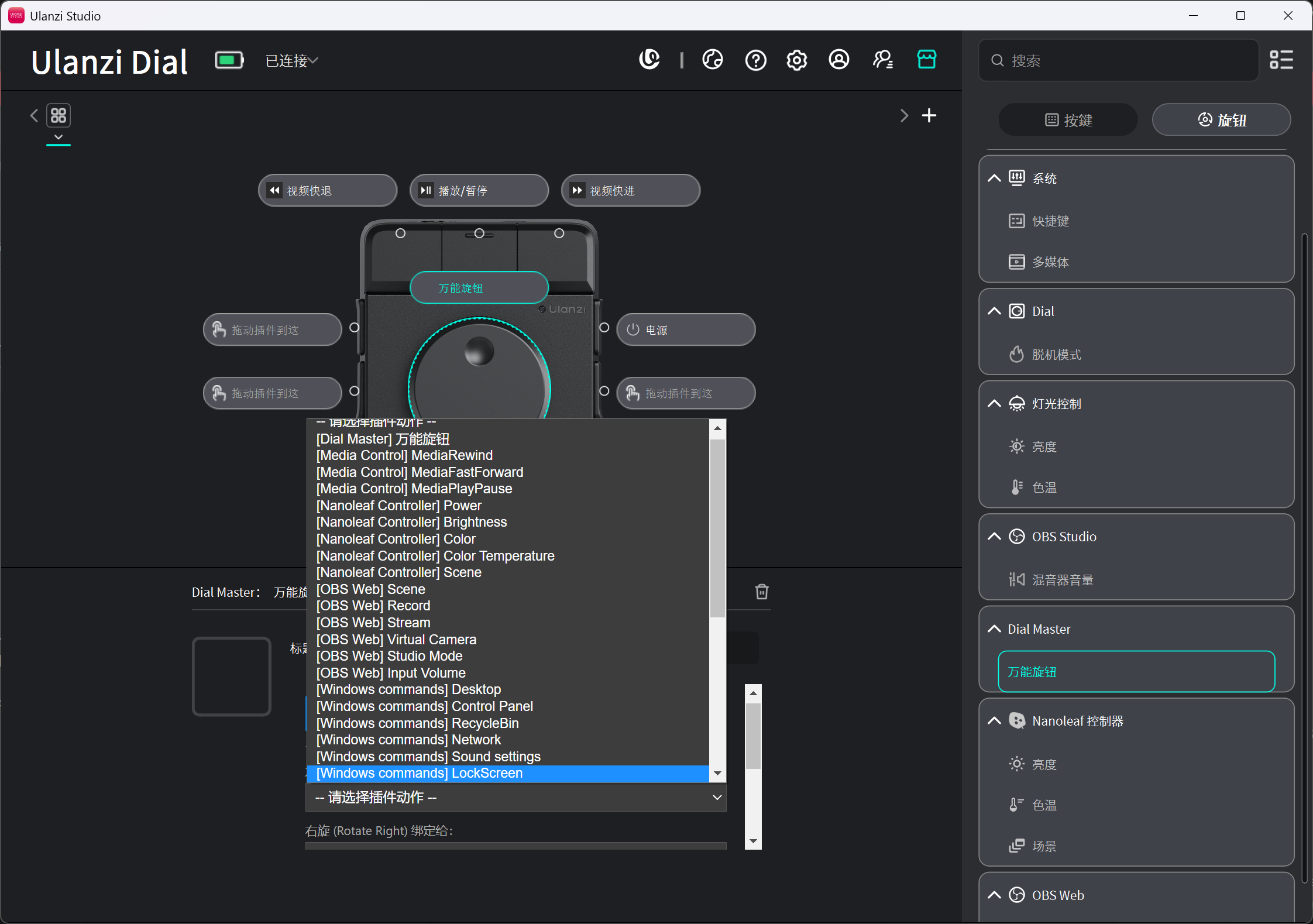Viewport: 1313px width, 924px height.
Task: Toggle the list view icon beside search
Action: pyautogui.click(x=1281, y=60)
